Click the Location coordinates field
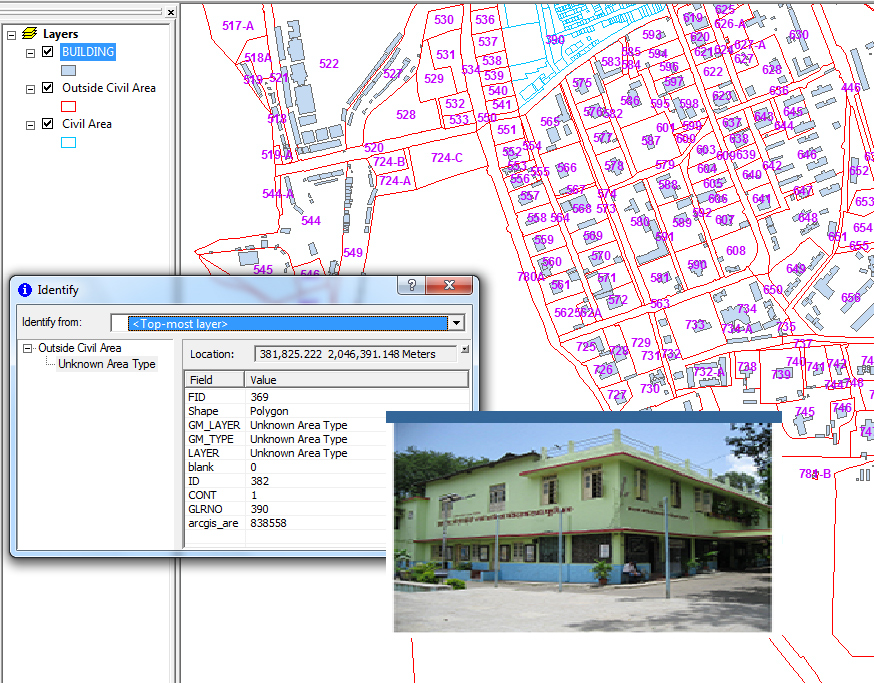 click(355, 354)
